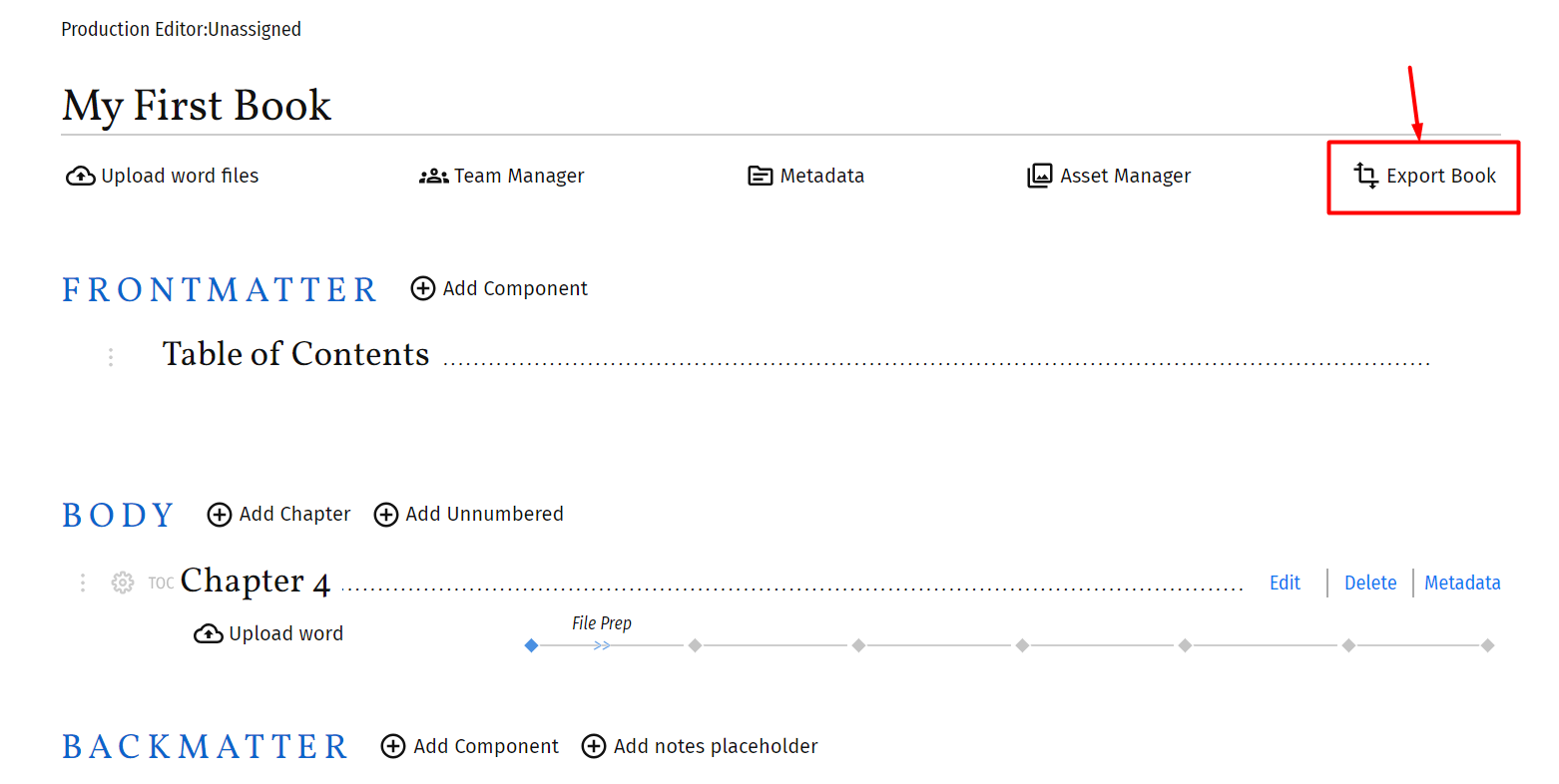
Task: Delete Chapter 4 using the Delete link
Action: pos(1369,583)
